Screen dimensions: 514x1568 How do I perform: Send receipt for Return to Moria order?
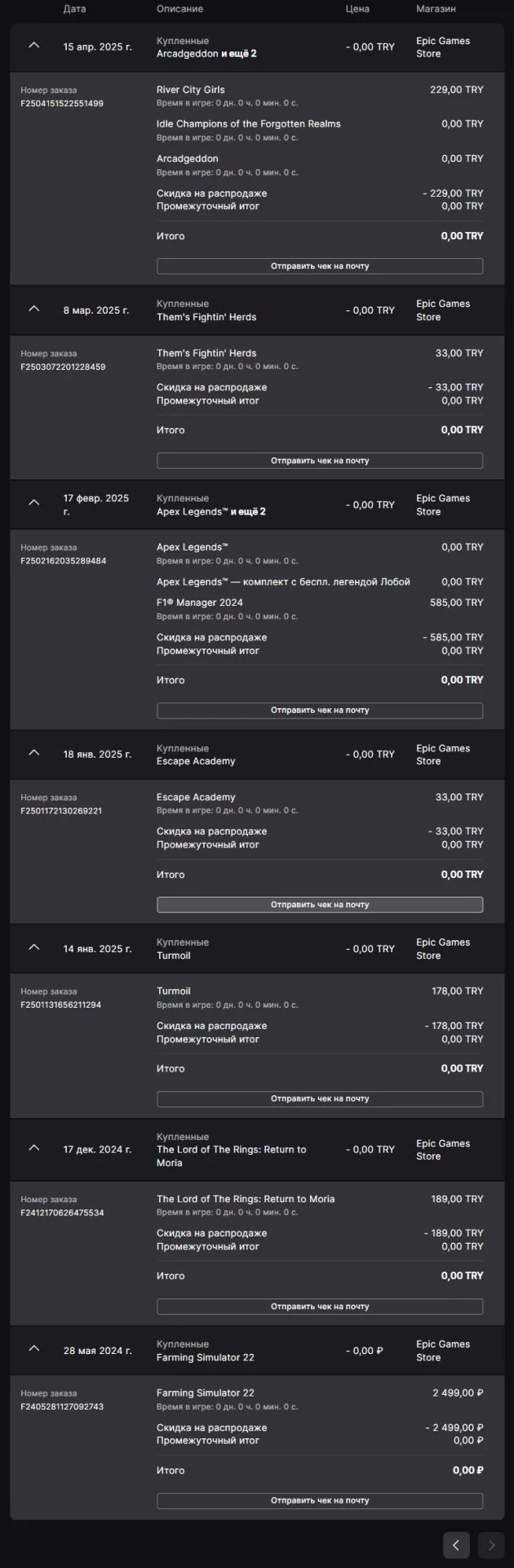pos(320,1307)
